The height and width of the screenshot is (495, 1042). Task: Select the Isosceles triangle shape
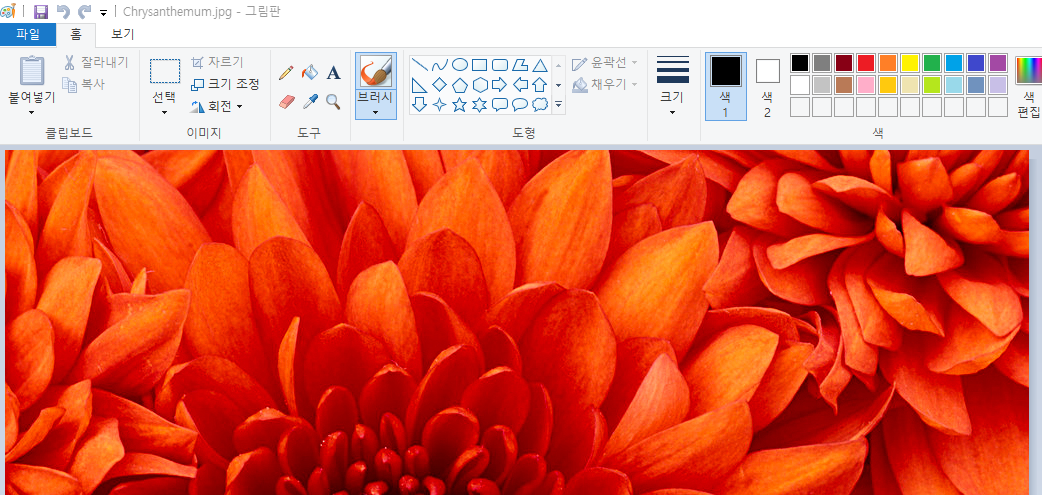pos(540,64)
